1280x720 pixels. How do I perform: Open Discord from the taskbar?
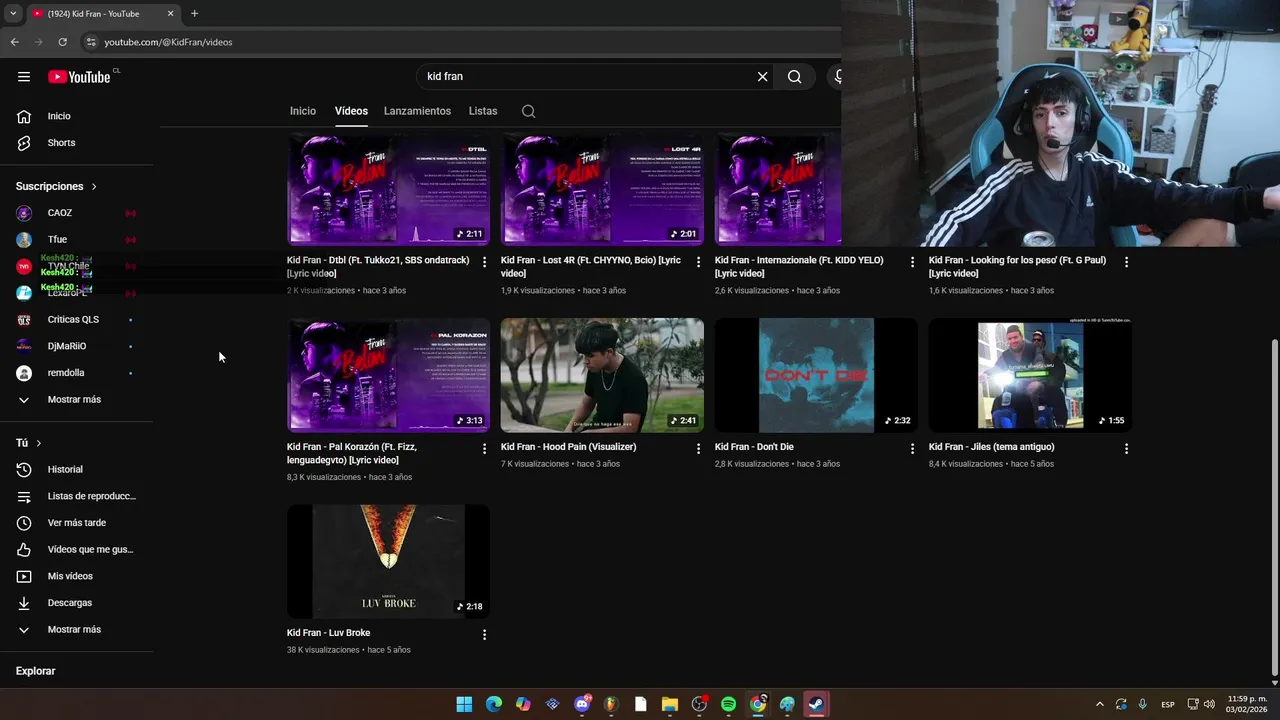pyautogui.click(x=582, y=704)
